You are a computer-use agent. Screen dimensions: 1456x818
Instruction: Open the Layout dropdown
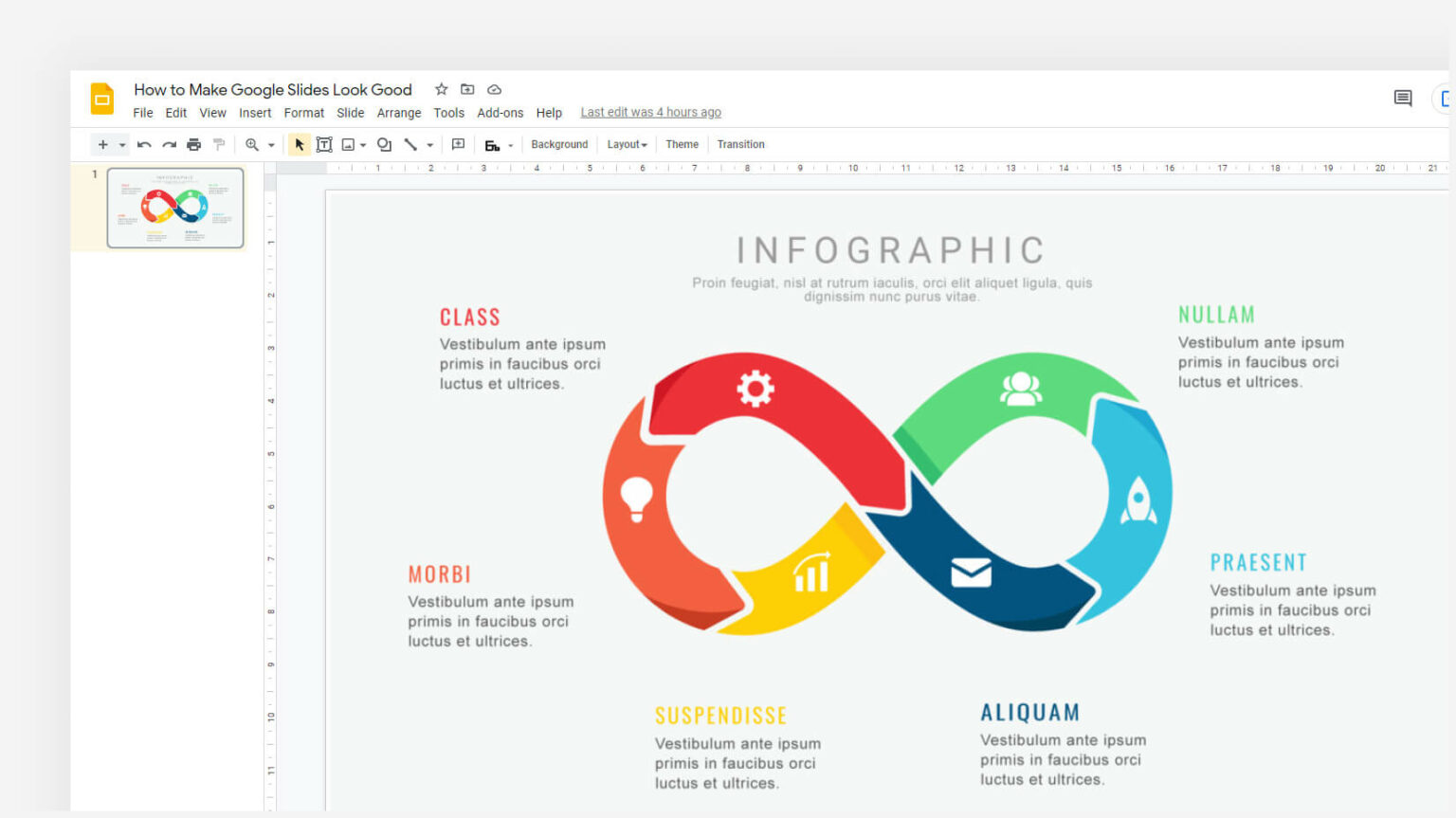pyautogui.click(x=627, y=144)
